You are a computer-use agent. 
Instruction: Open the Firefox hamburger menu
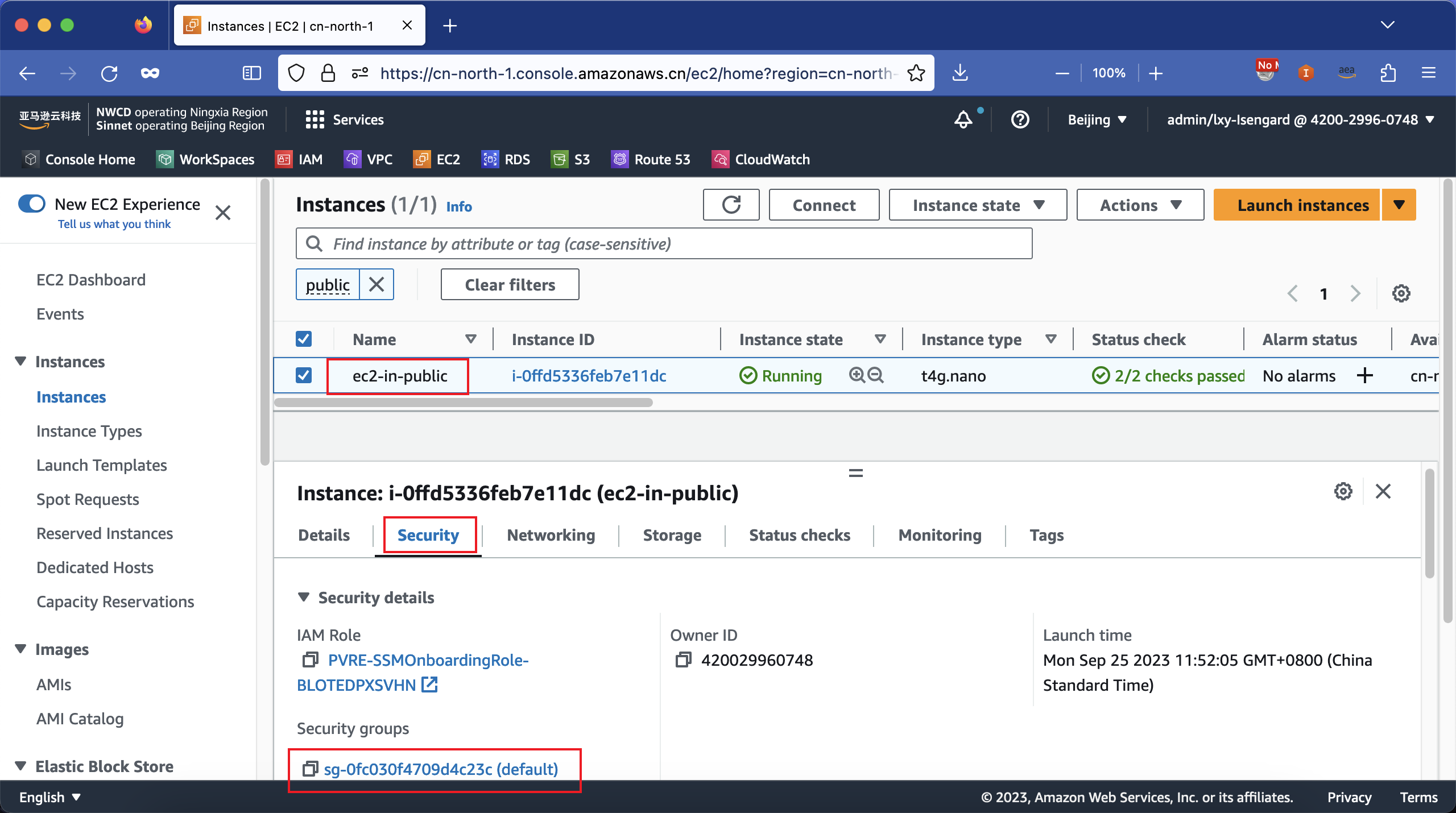1429,73
